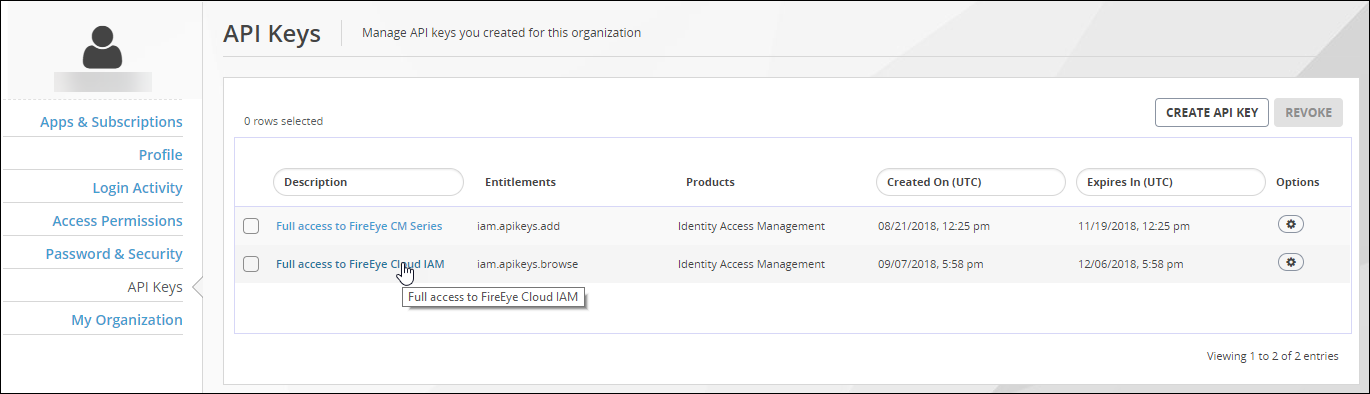
Task: Click the Description filter field
Action: [x=368, y=182]
